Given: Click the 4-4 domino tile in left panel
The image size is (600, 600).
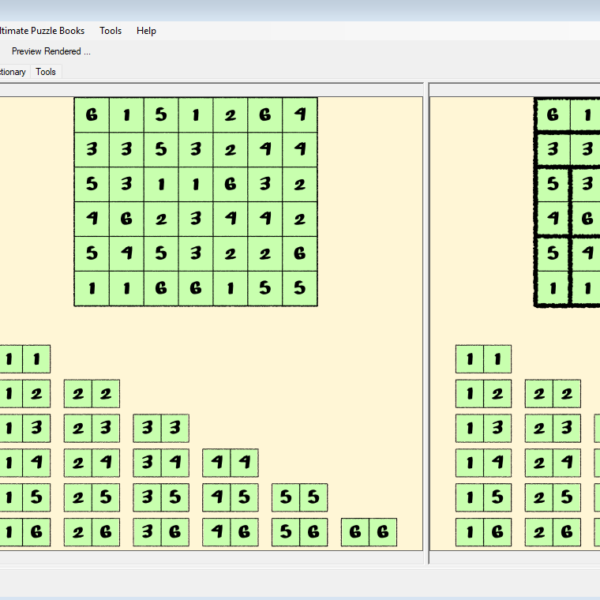Looking at the screenshot, I should [231, 463].
